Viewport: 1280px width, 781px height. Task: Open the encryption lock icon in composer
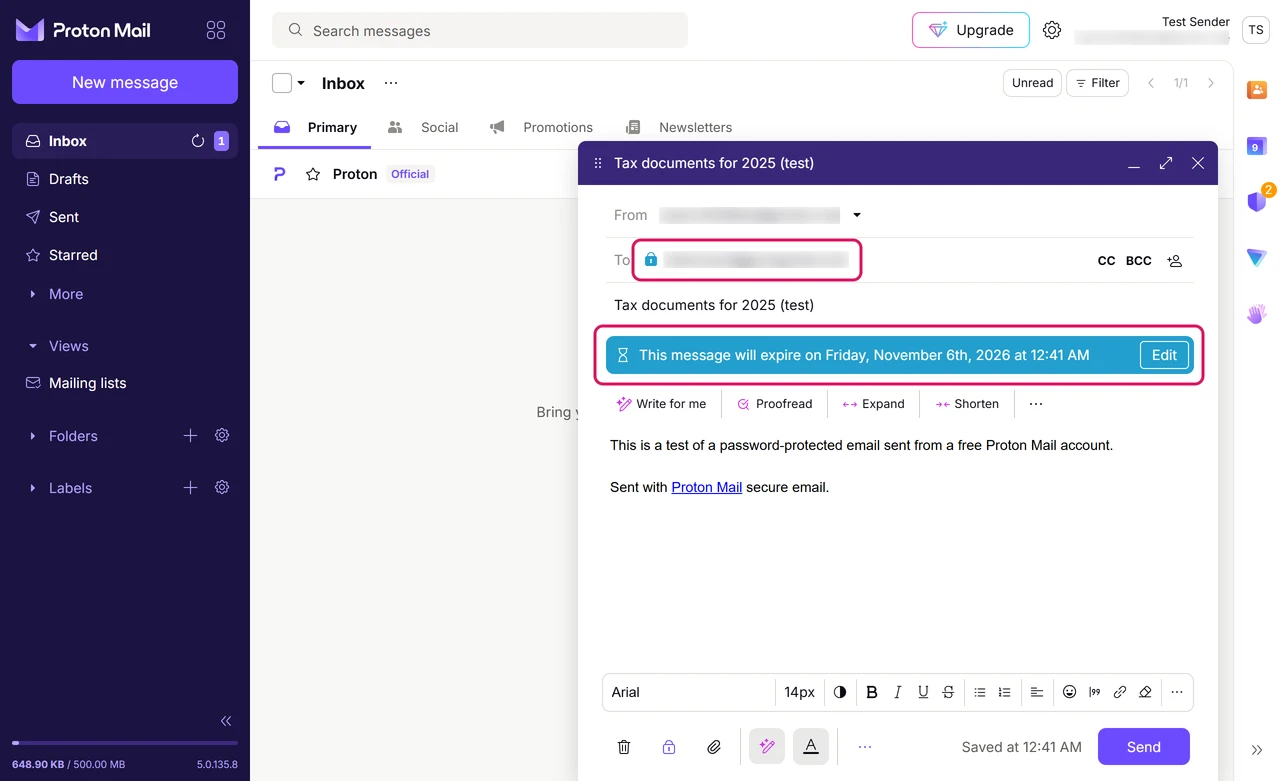[x=669, y=747]
